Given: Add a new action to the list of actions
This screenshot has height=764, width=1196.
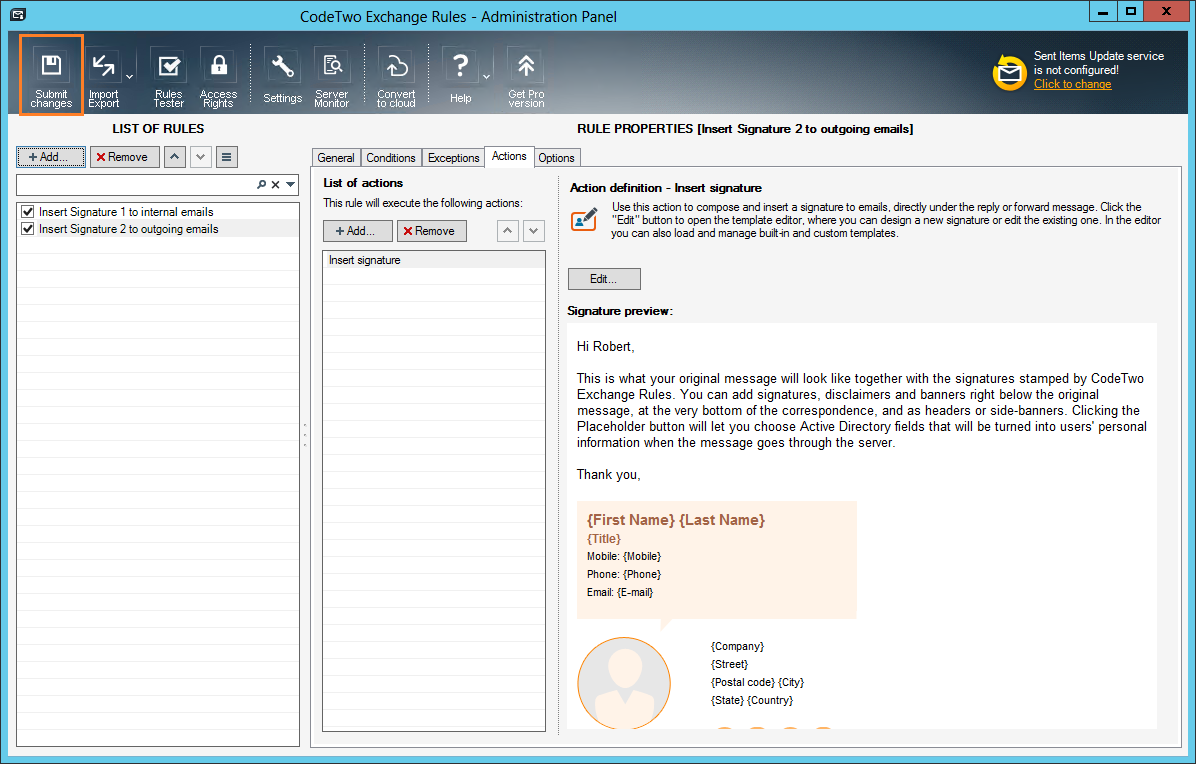Looking at the screenshot, I should click(358, 231).
